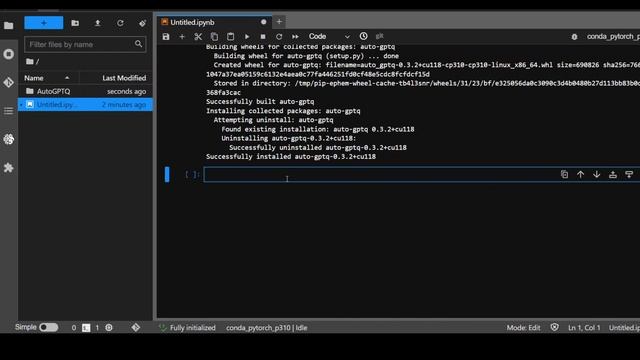Viewport: 640px width, 360px height.
Task: Insert a cell below via cell toolbar
Action: click(x=629, y=175)
